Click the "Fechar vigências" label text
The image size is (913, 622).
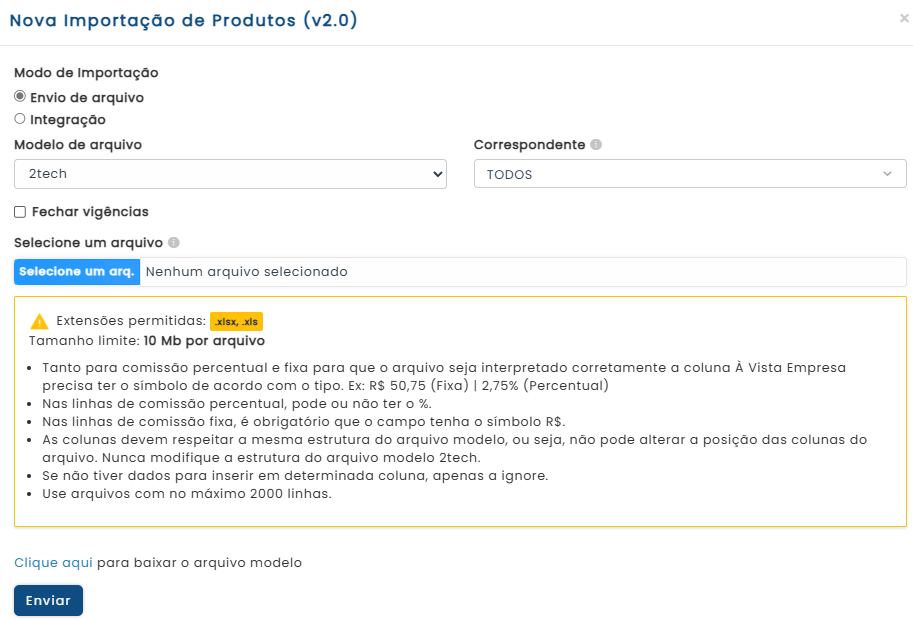point(90,212)
